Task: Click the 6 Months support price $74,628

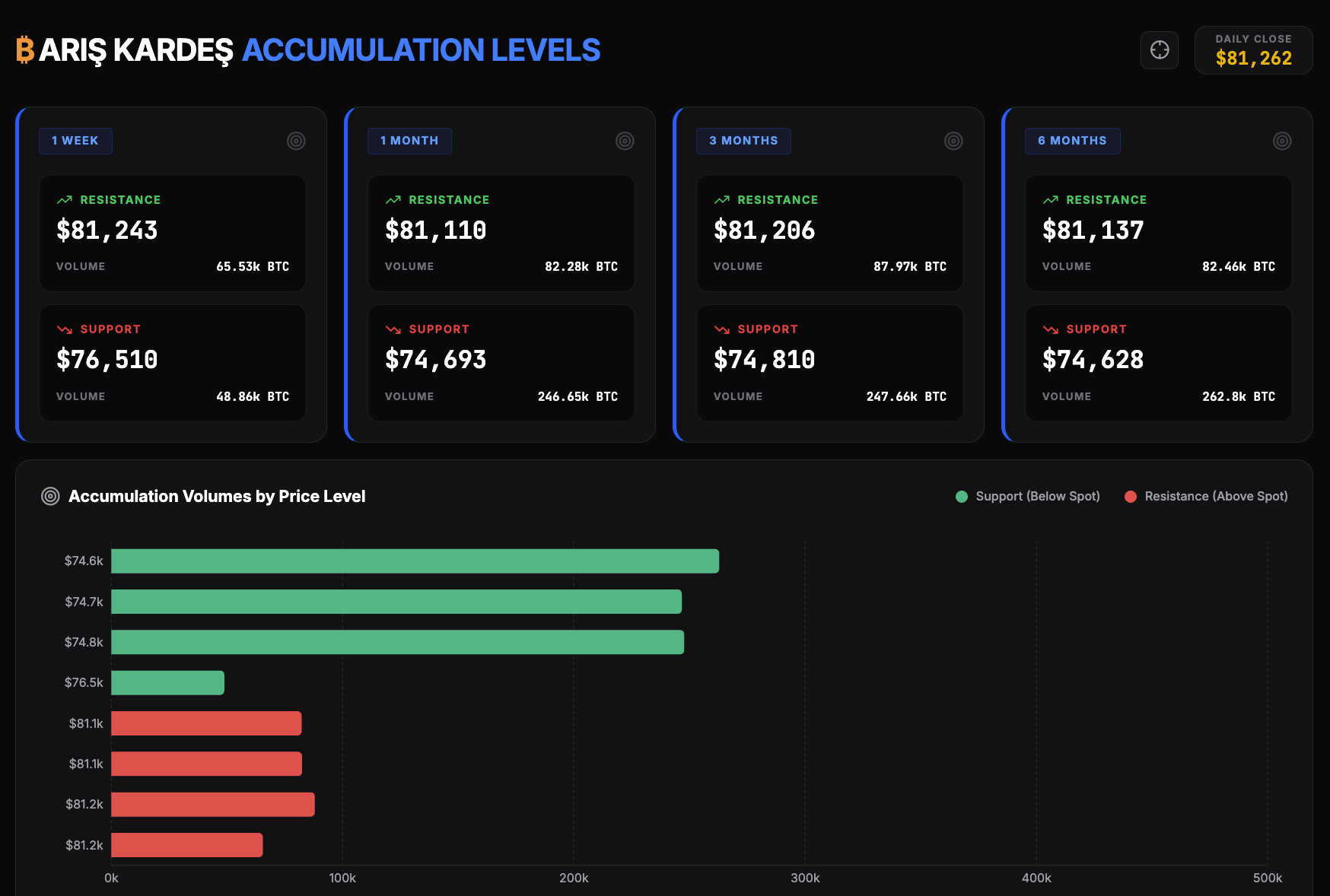Action: [x=1093, y=360]
